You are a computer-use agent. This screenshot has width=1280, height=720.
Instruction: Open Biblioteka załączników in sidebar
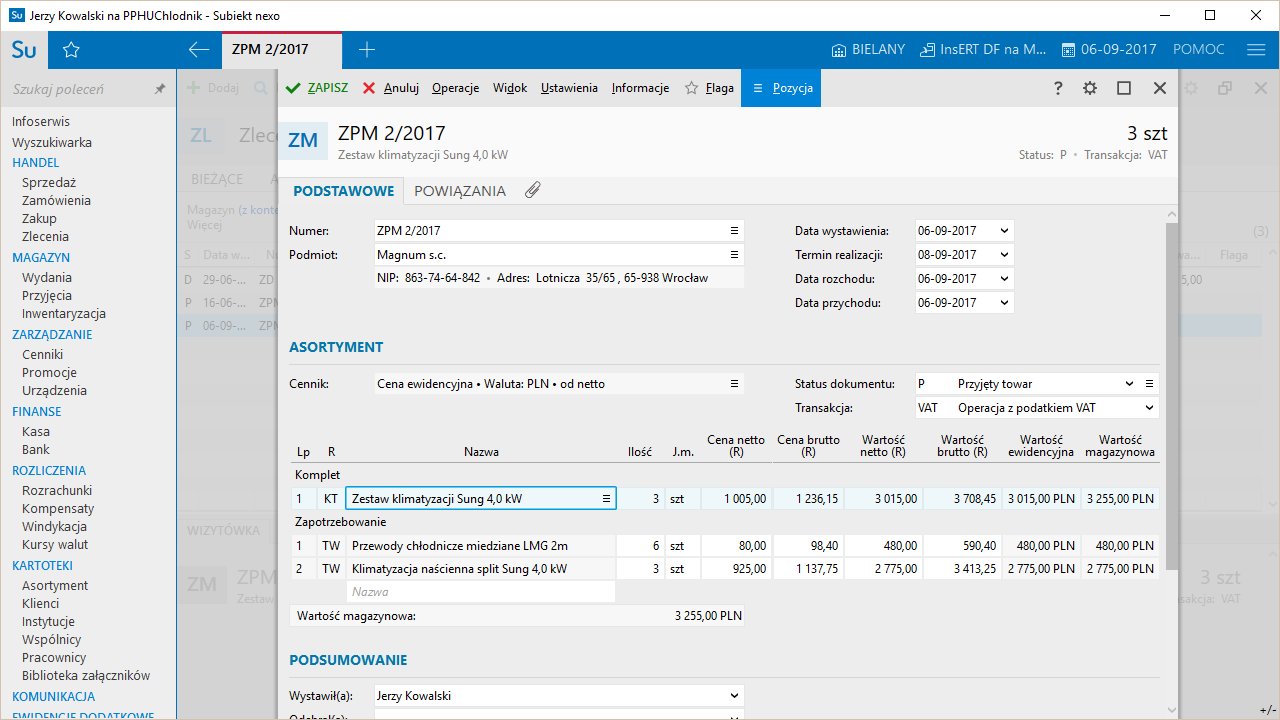pos(86,676)
